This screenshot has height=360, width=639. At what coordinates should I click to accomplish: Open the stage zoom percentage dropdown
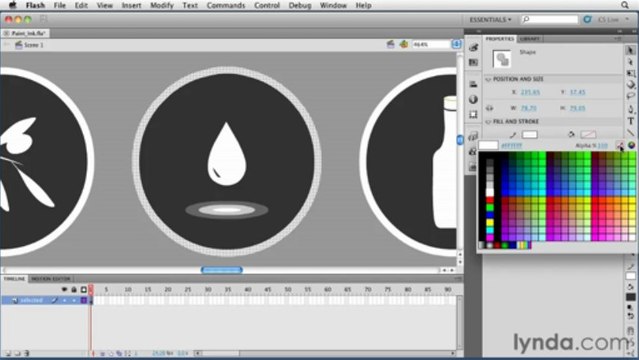click(x=456, y=44)
